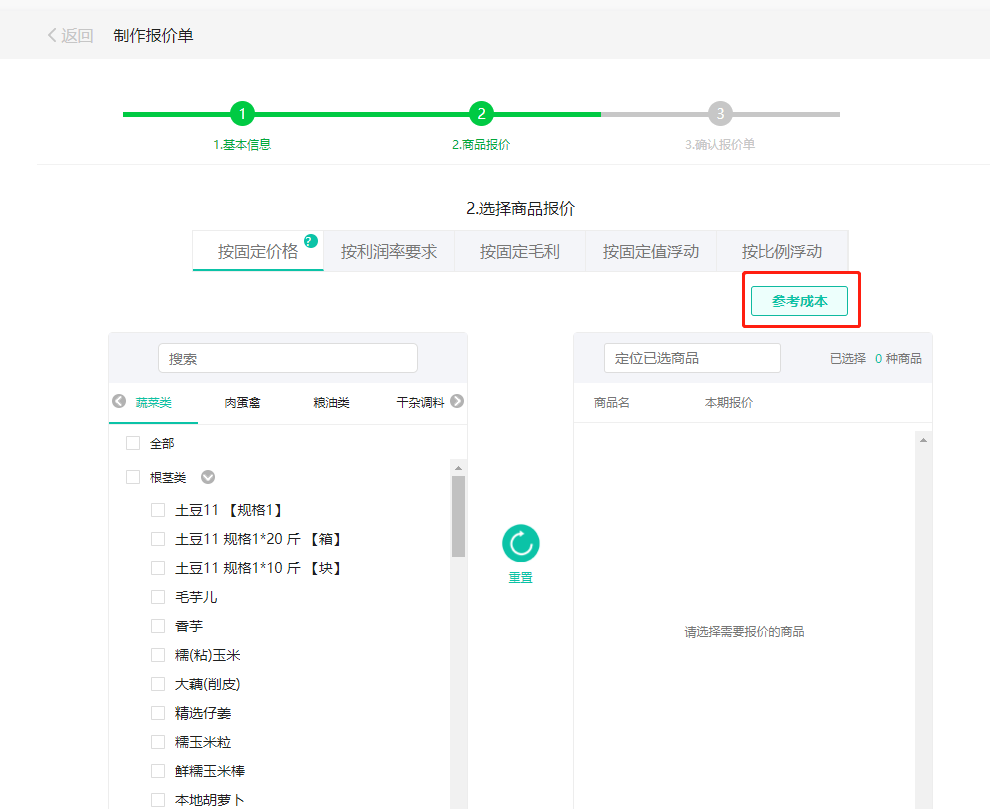Click the back arrow next to 返回
This screenshot has height=809, width=990.
51,34
